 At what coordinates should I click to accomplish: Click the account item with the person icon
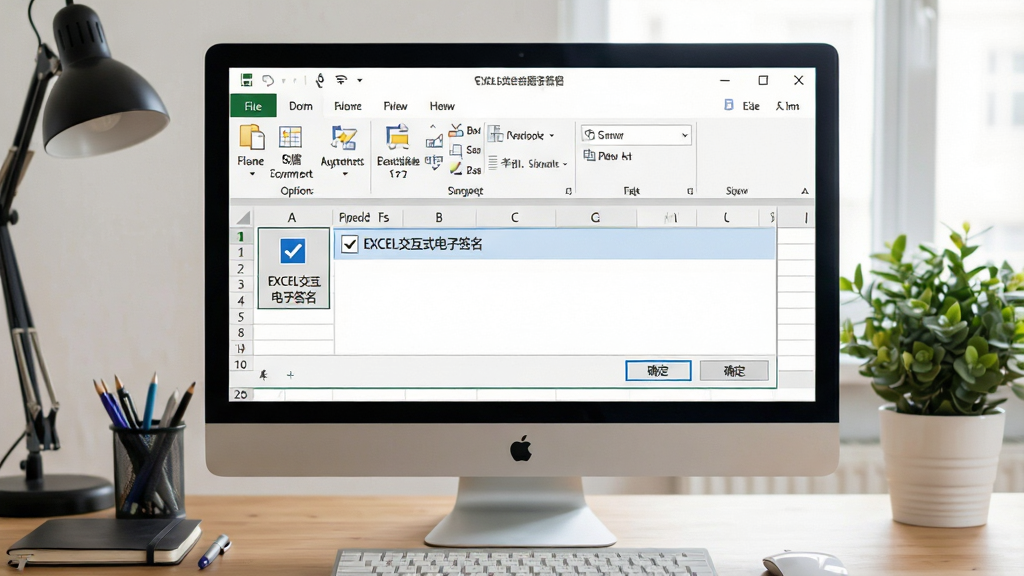pos(787,106)
